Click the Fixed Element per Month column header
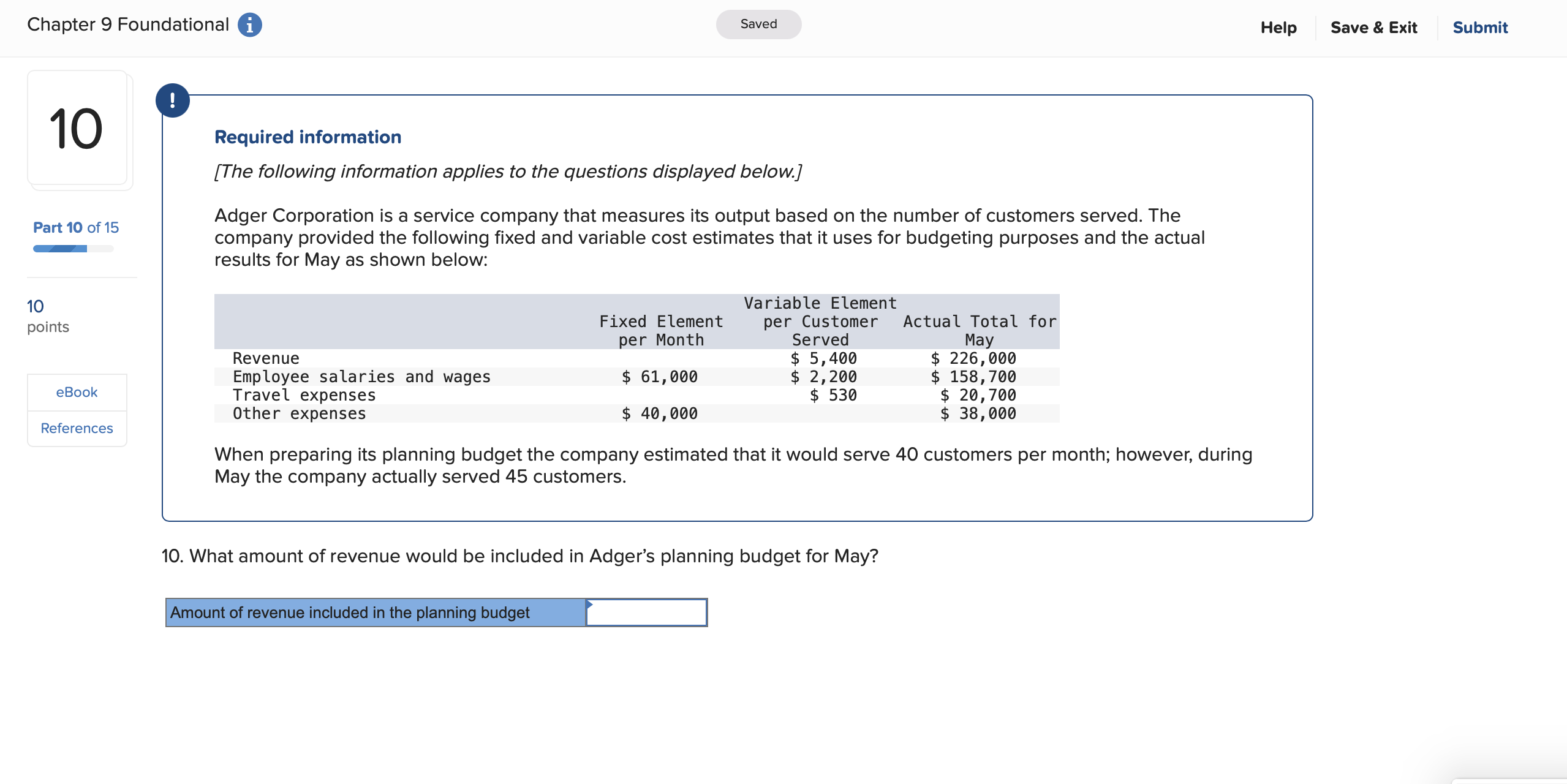This screenshot has height=784, width=1567. tap(660, 331)
